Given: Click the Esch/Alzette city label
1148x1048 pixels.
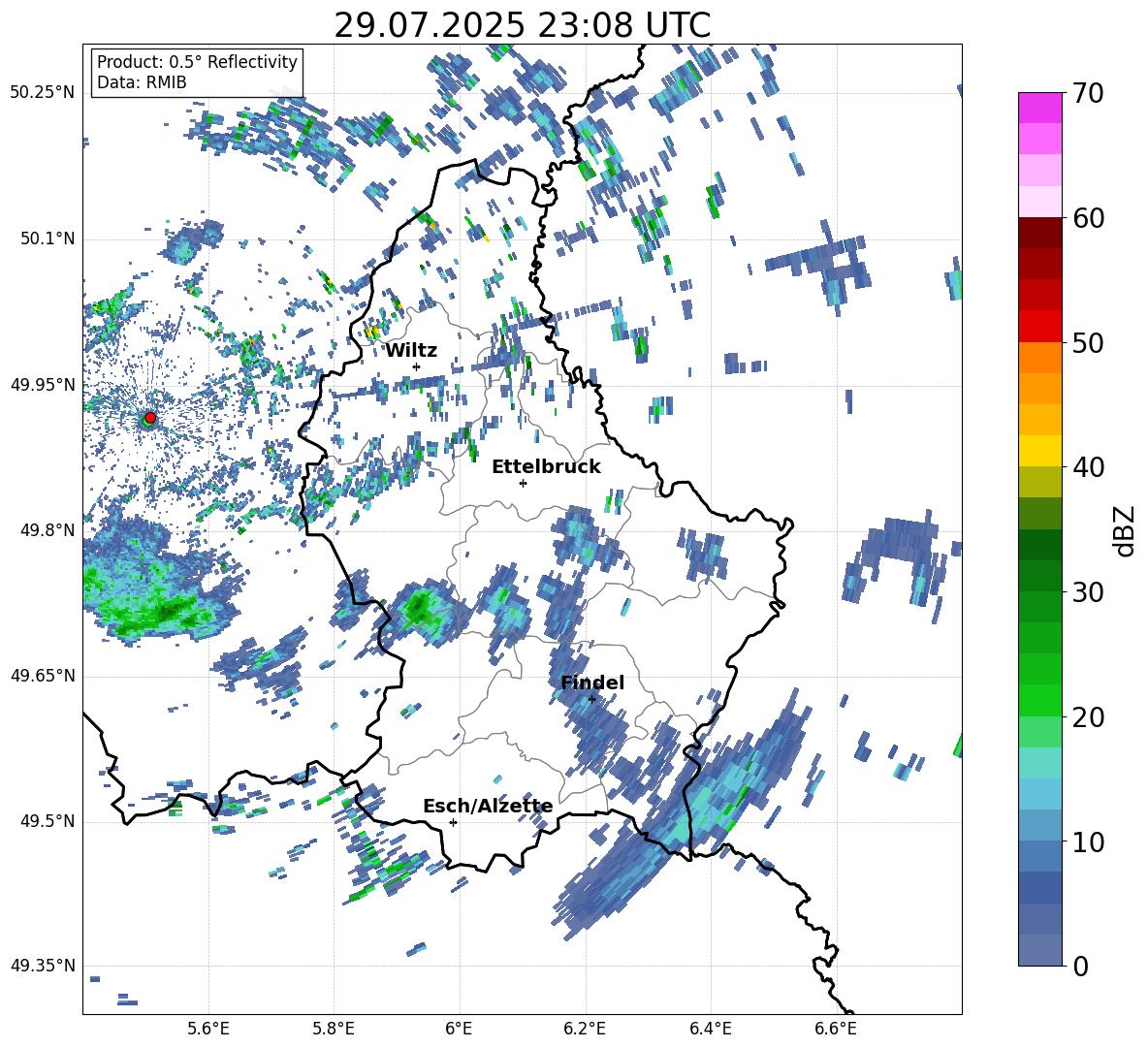Looking at the screenshot, I should coord(488,807).
